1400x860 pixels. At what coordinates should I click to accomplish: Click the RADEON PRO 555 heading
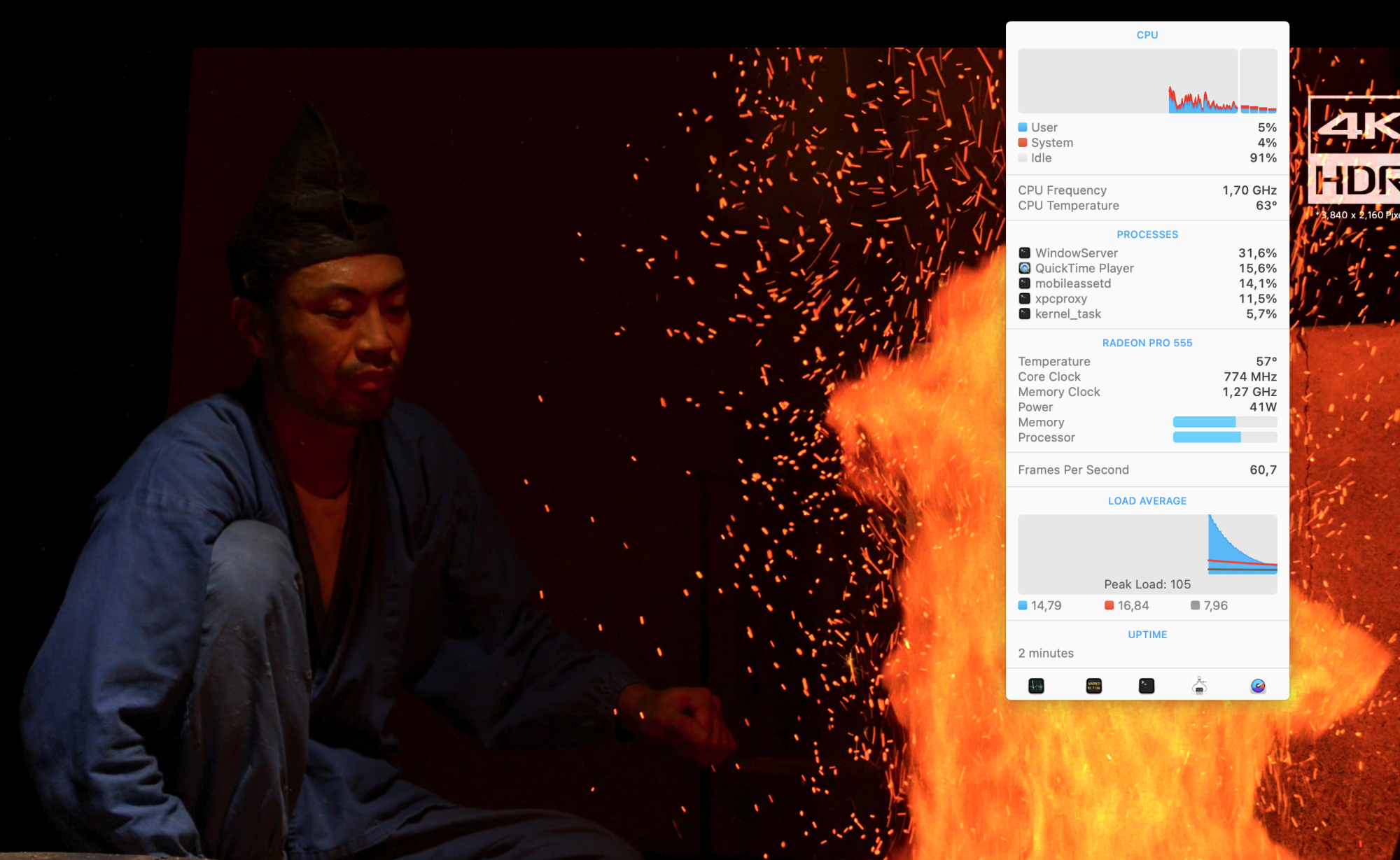(1147, 343)
